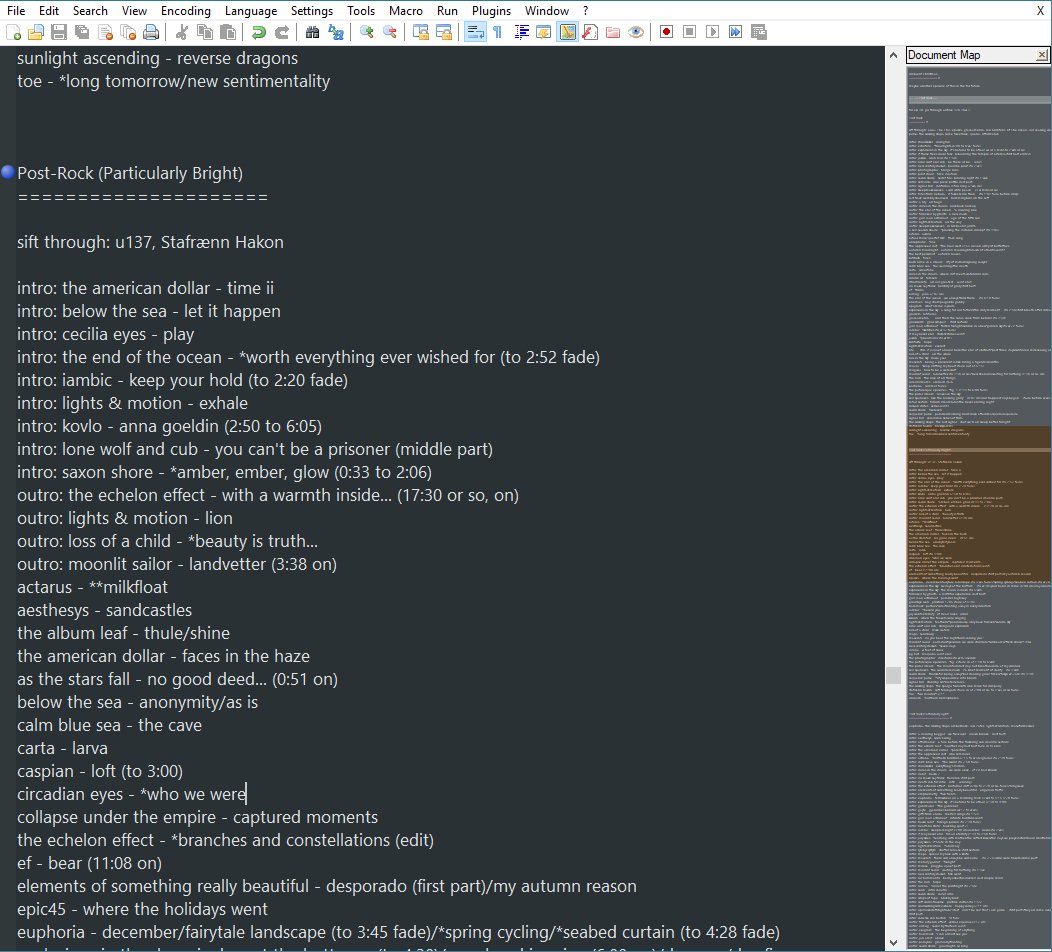Open the Plugins menu
The image size is (1052, 952).
pos(491,11)
